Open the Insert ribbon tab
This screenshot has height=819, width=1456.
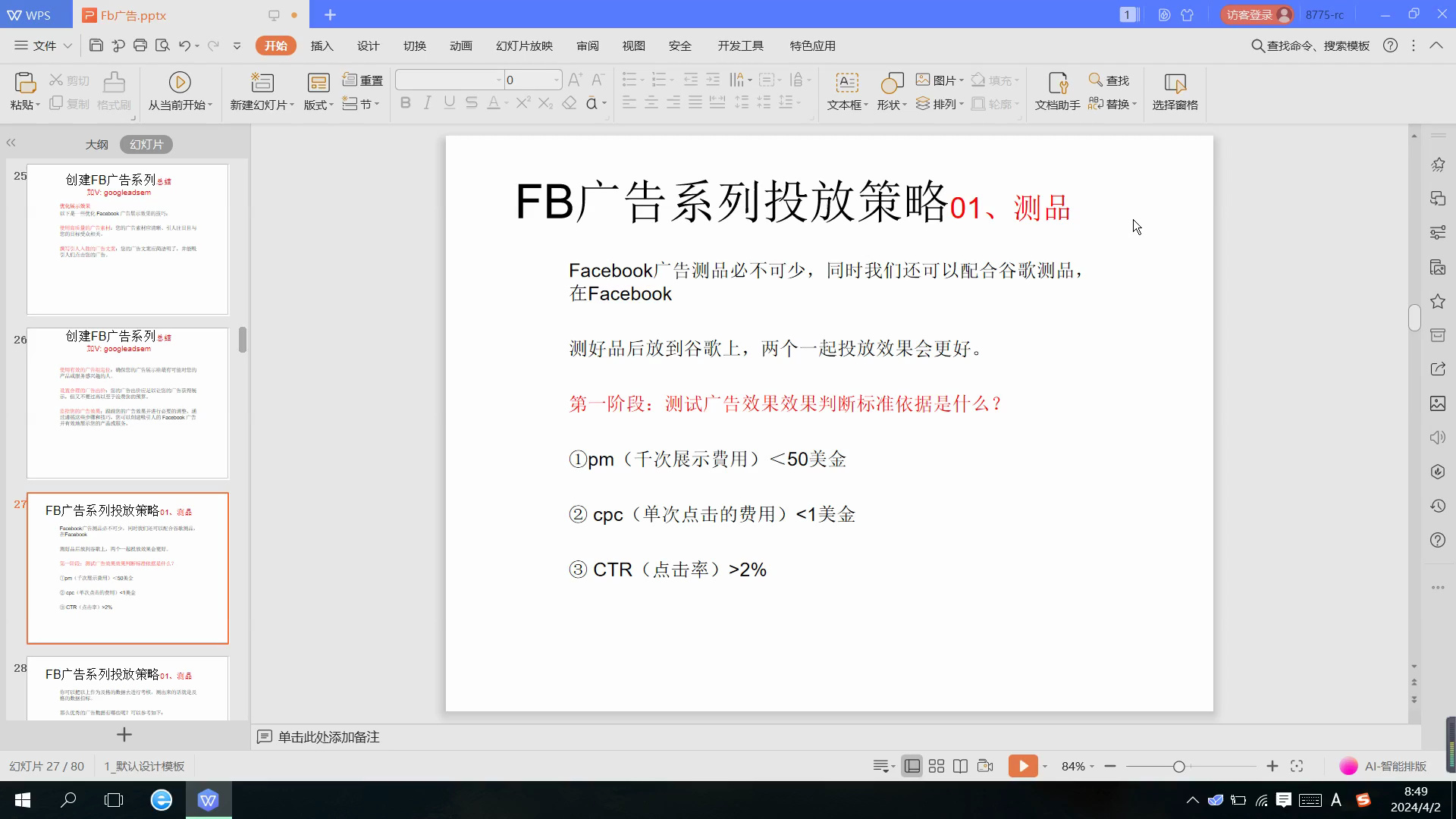click(x=322, y=45)
